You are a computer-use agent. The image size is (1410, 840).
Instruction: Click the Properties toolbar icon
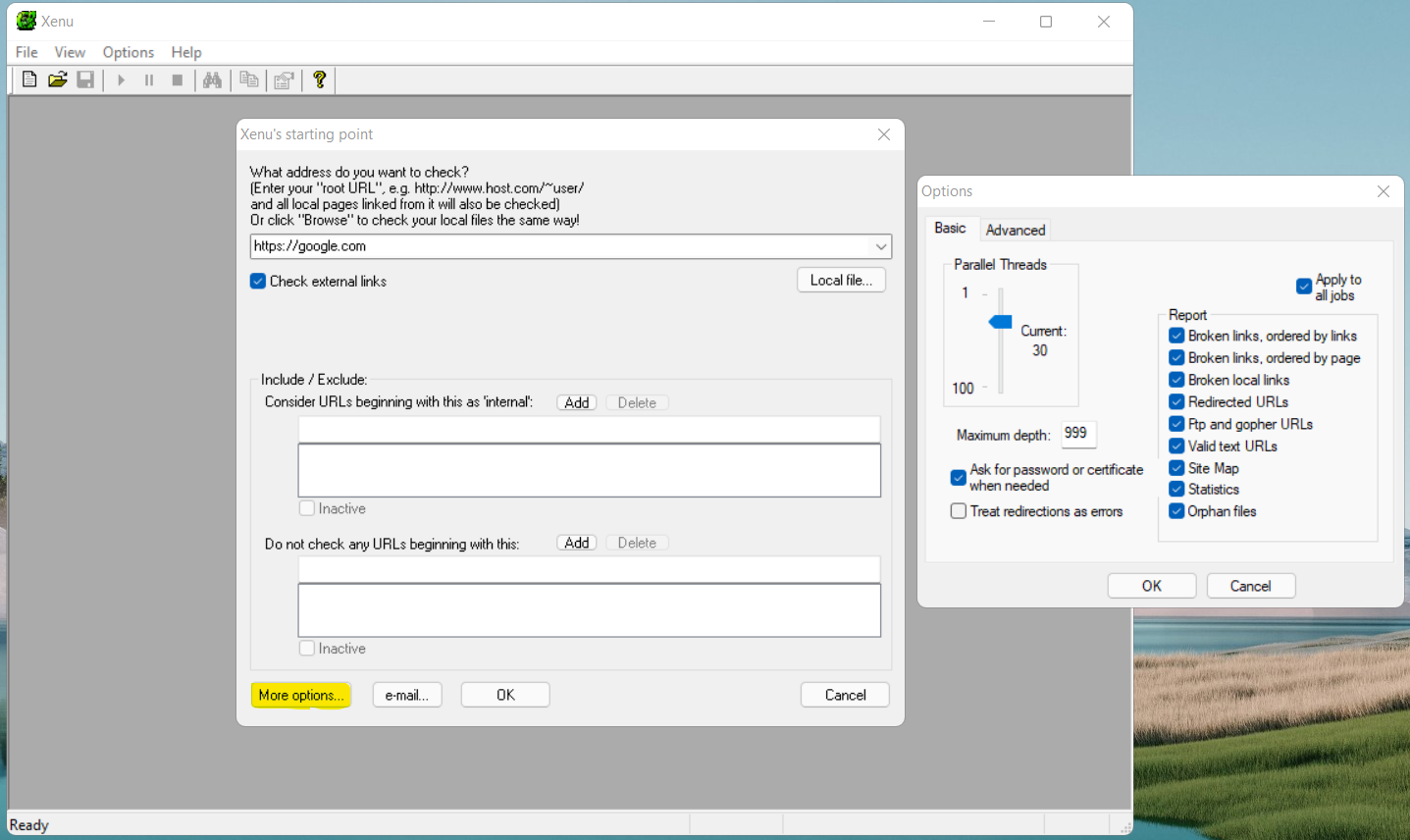pyautogui.click(x=284, y=79)
